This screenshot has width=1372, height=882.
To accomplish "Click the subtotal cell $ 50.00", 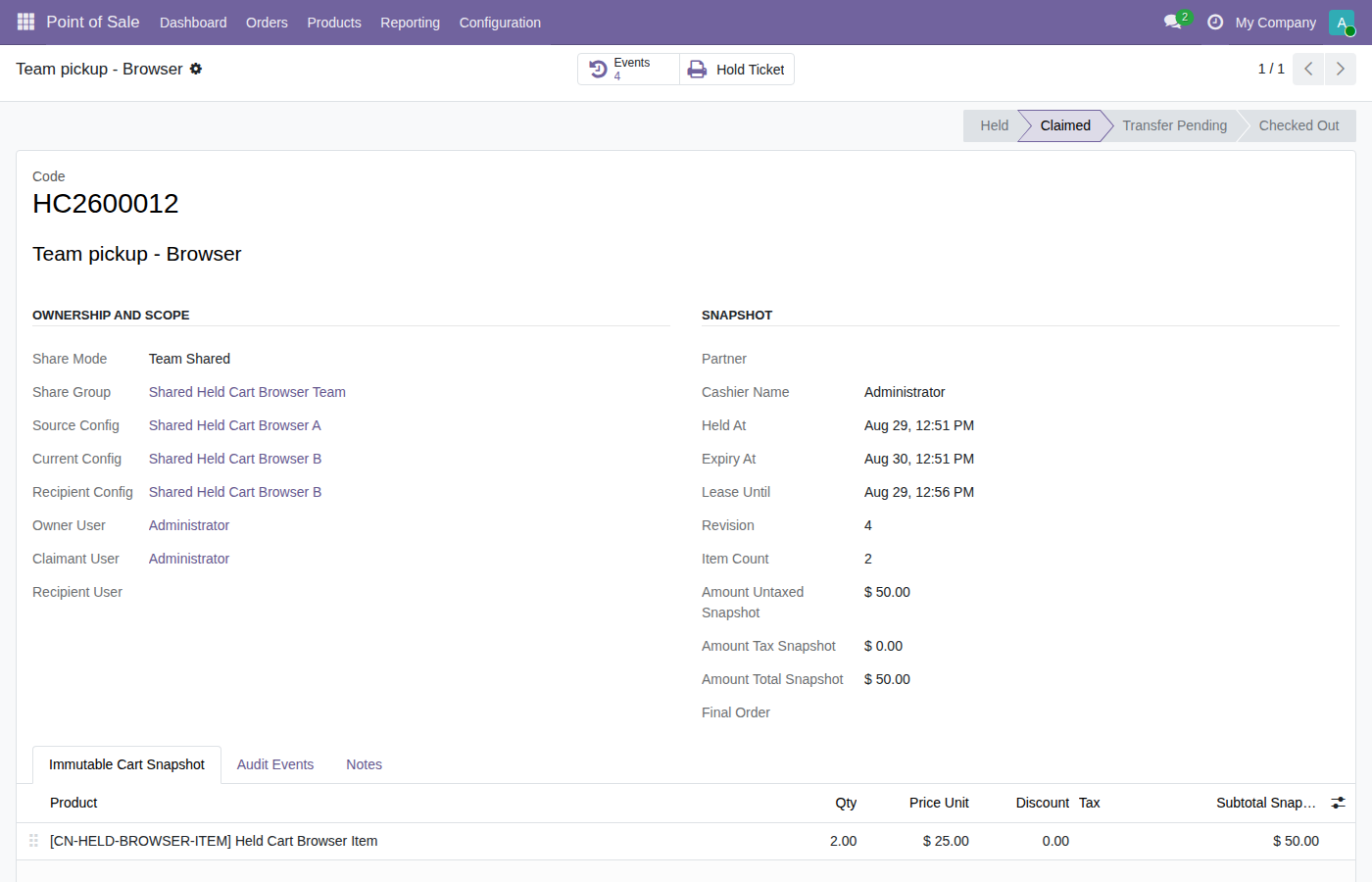I will (1296, 841).
